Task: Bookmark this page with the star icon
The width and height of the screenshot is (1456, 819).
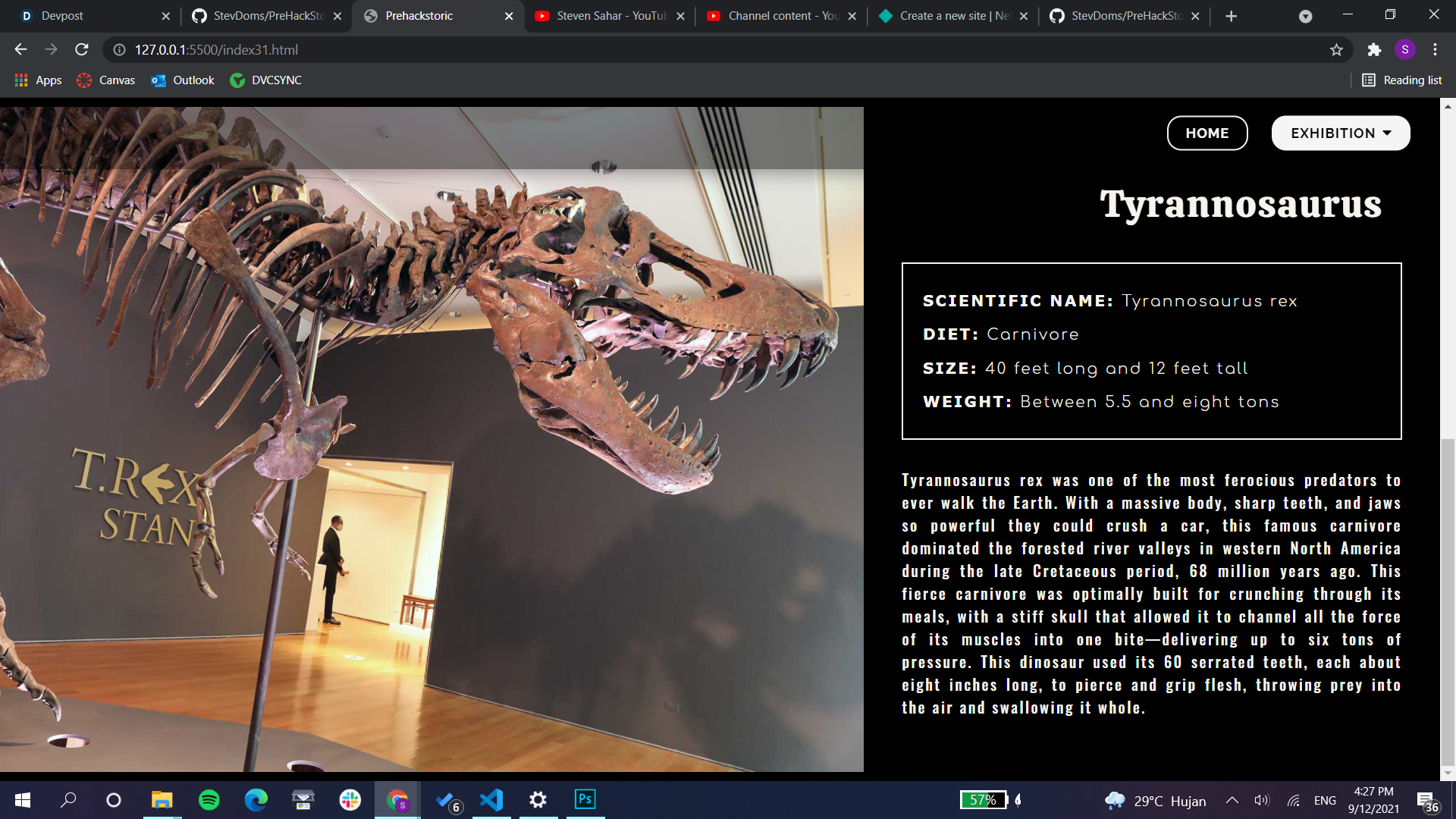Action: click(1336, 50)
